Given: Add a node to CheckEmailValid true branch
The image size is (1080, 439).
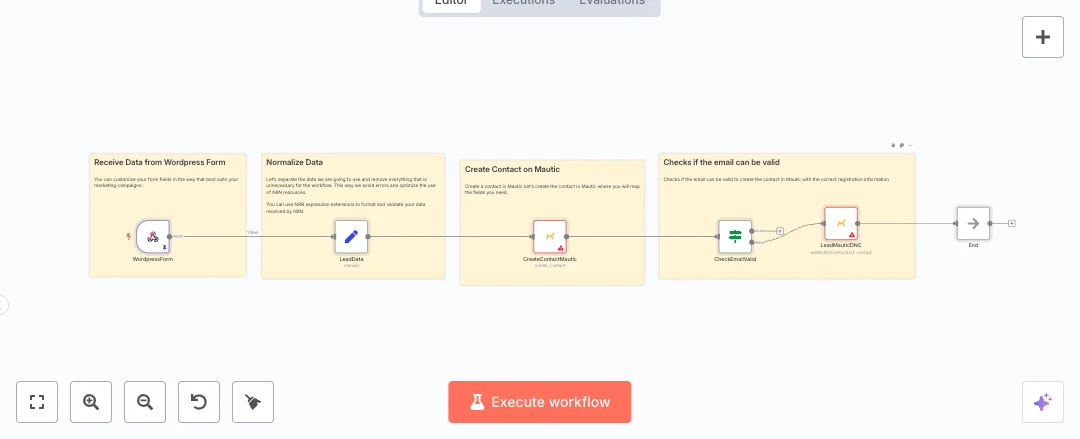Looking at the screenshot, I should [780, 231].
